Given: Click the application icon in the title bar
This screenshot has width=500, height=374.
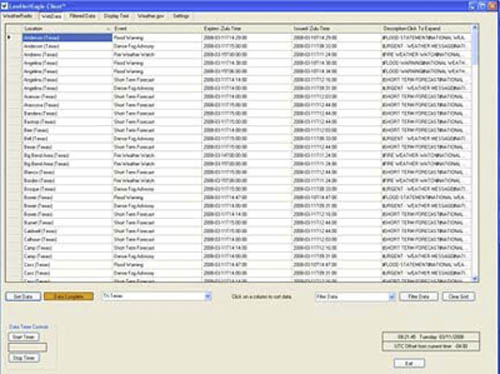Looking at the screenshot, I should coord(4,6).
